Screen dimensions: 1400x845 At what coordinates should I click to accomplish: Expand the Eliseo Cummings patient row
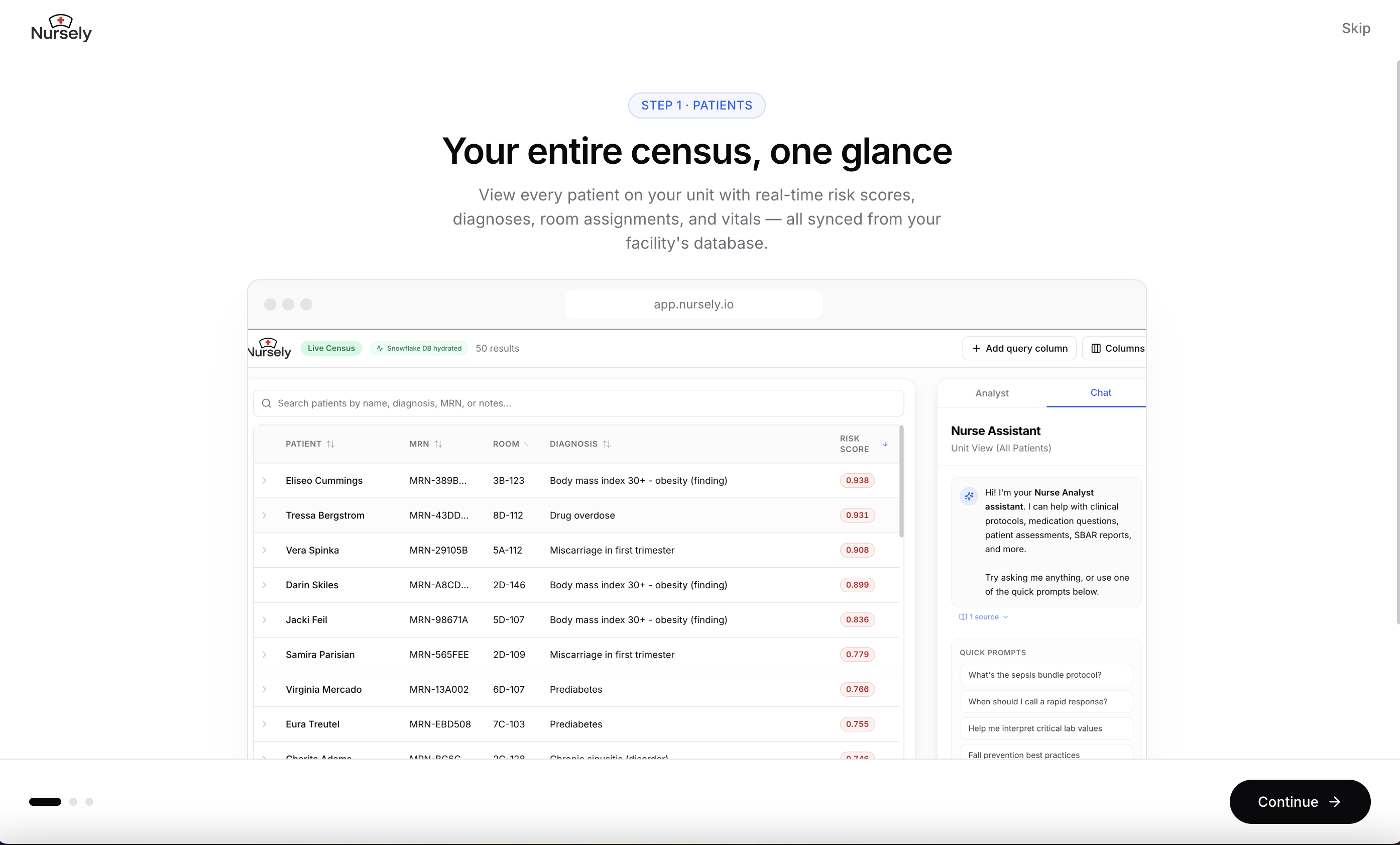pos(264,480)
